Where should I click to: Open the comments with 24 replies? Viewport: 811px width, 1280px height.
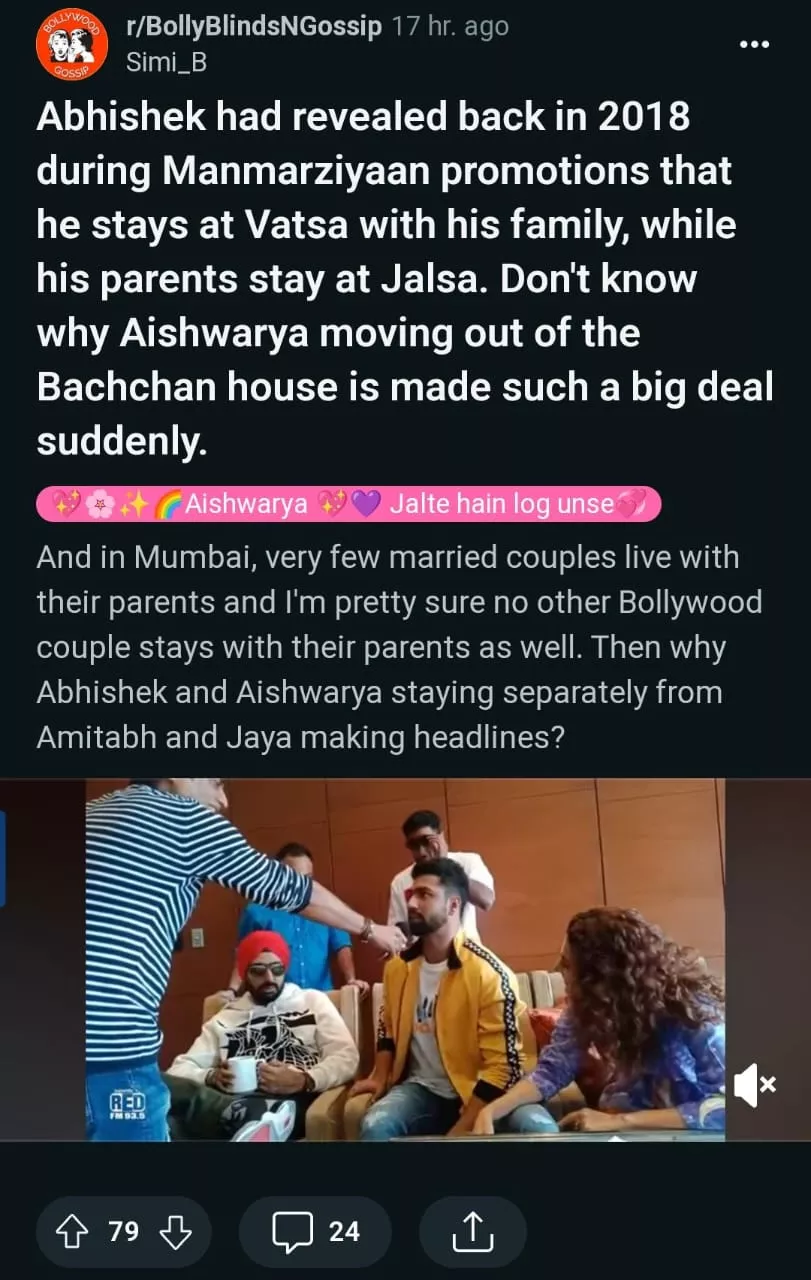click(x=314, y=1231)
